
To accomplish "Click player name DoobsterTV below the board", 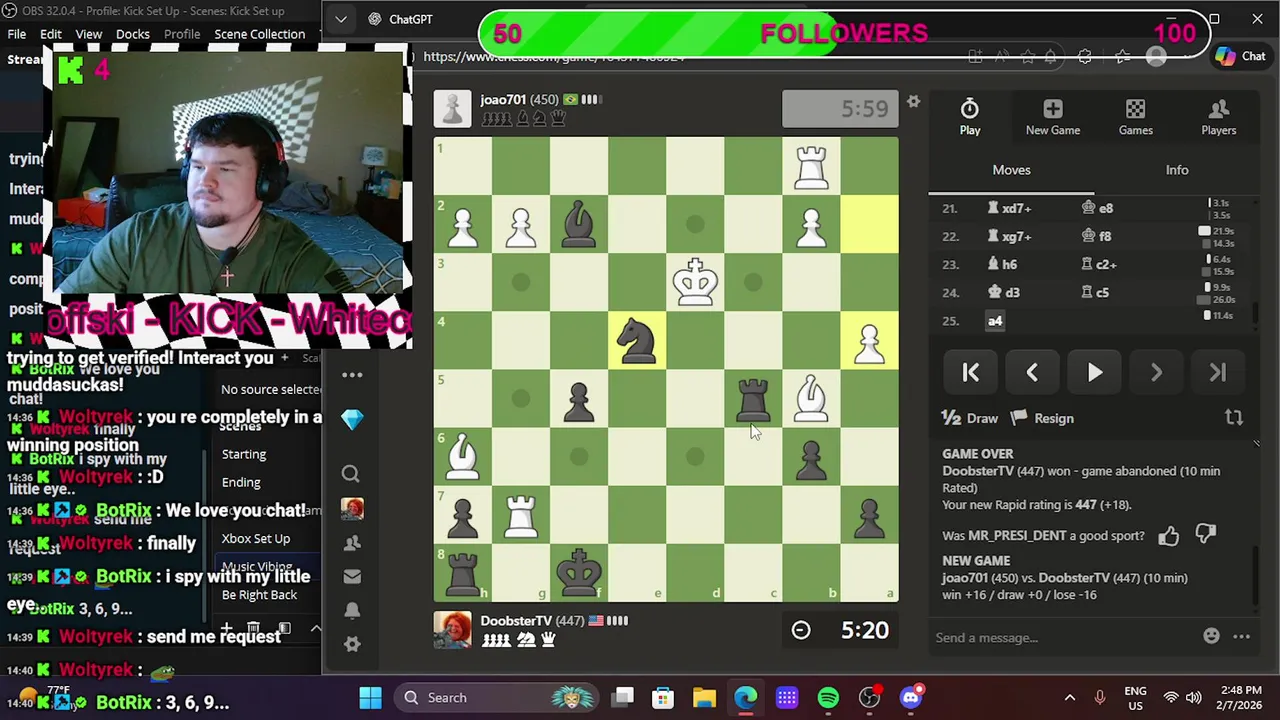I will click(x=516, y=621).
